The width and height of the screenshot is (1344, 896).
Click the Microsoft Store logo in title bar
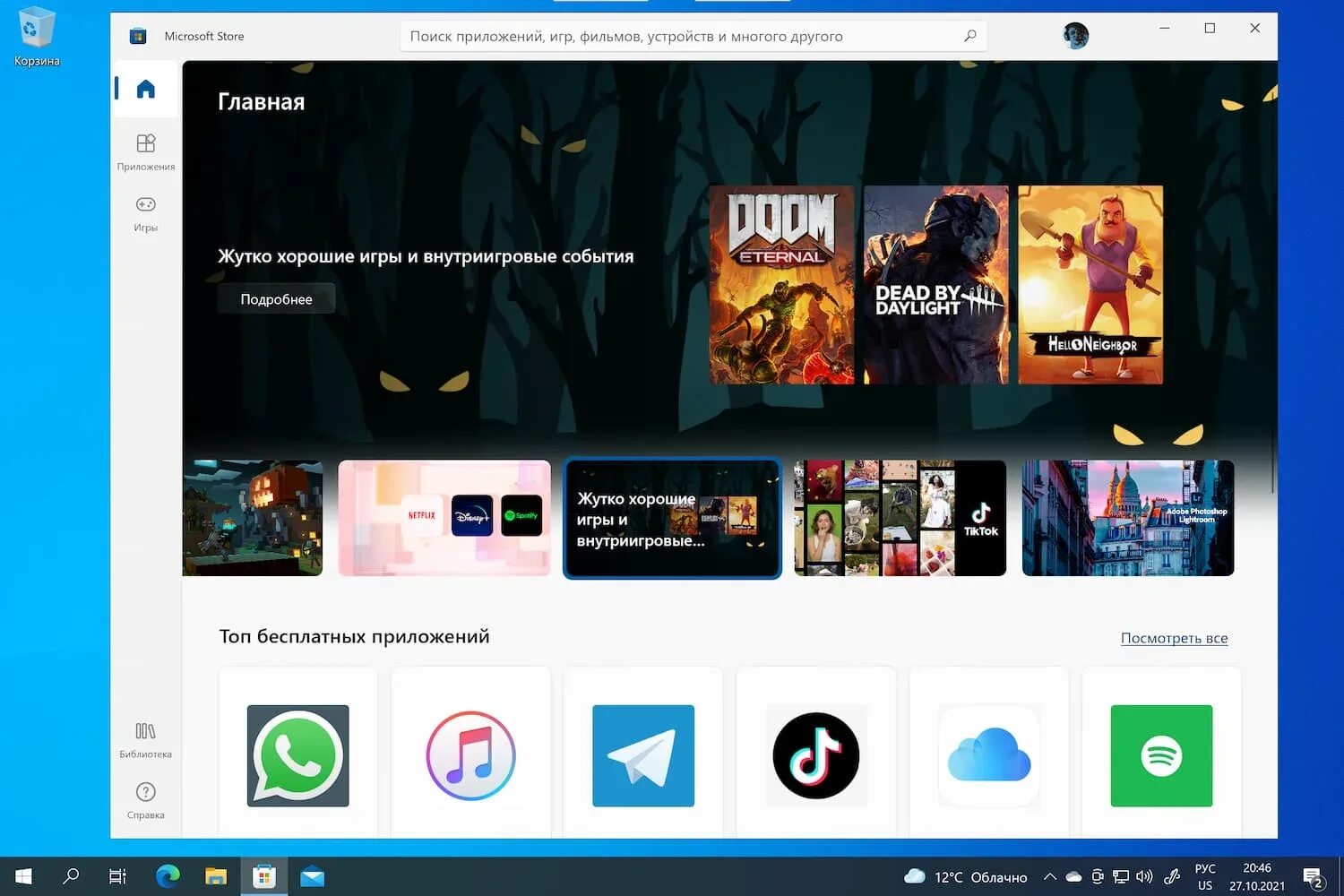coord(138,36)
